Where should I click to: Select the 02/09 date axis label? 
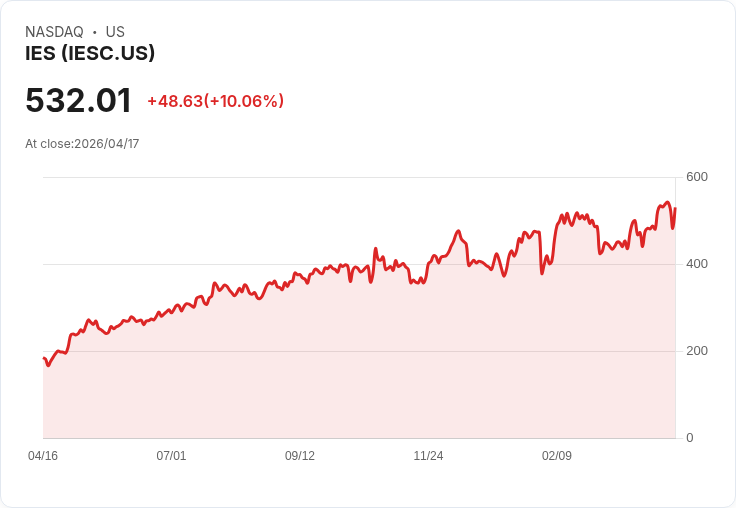[557, 455]
